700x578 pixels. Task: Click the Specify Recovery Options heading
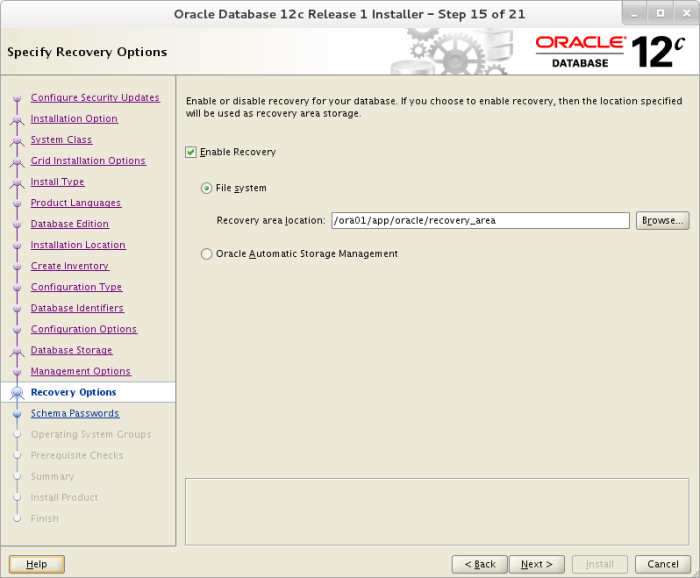point(87,52)
